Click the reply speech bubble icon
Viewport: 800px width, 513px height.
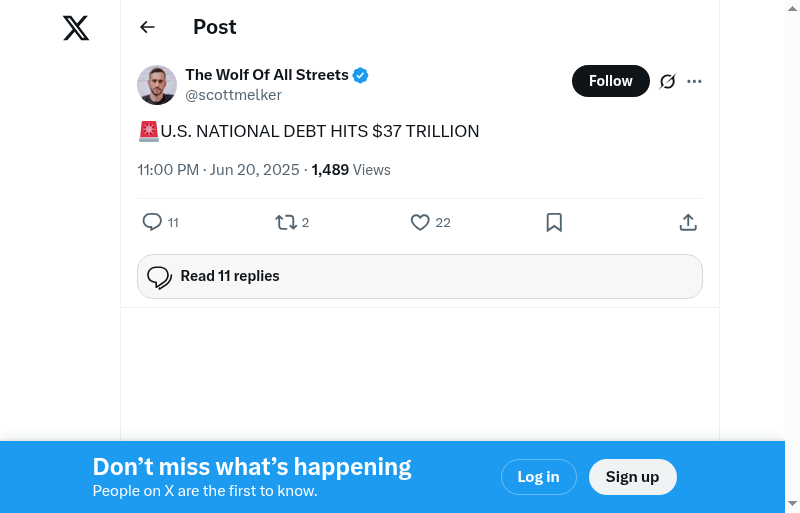click(x=152, y=222)
